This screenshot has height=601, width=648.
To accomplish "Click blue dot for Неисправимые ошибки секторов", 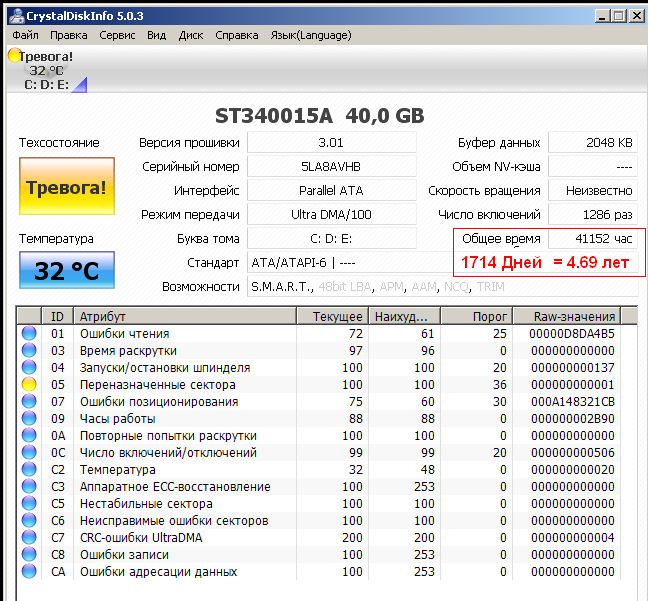I will [29, 520].
